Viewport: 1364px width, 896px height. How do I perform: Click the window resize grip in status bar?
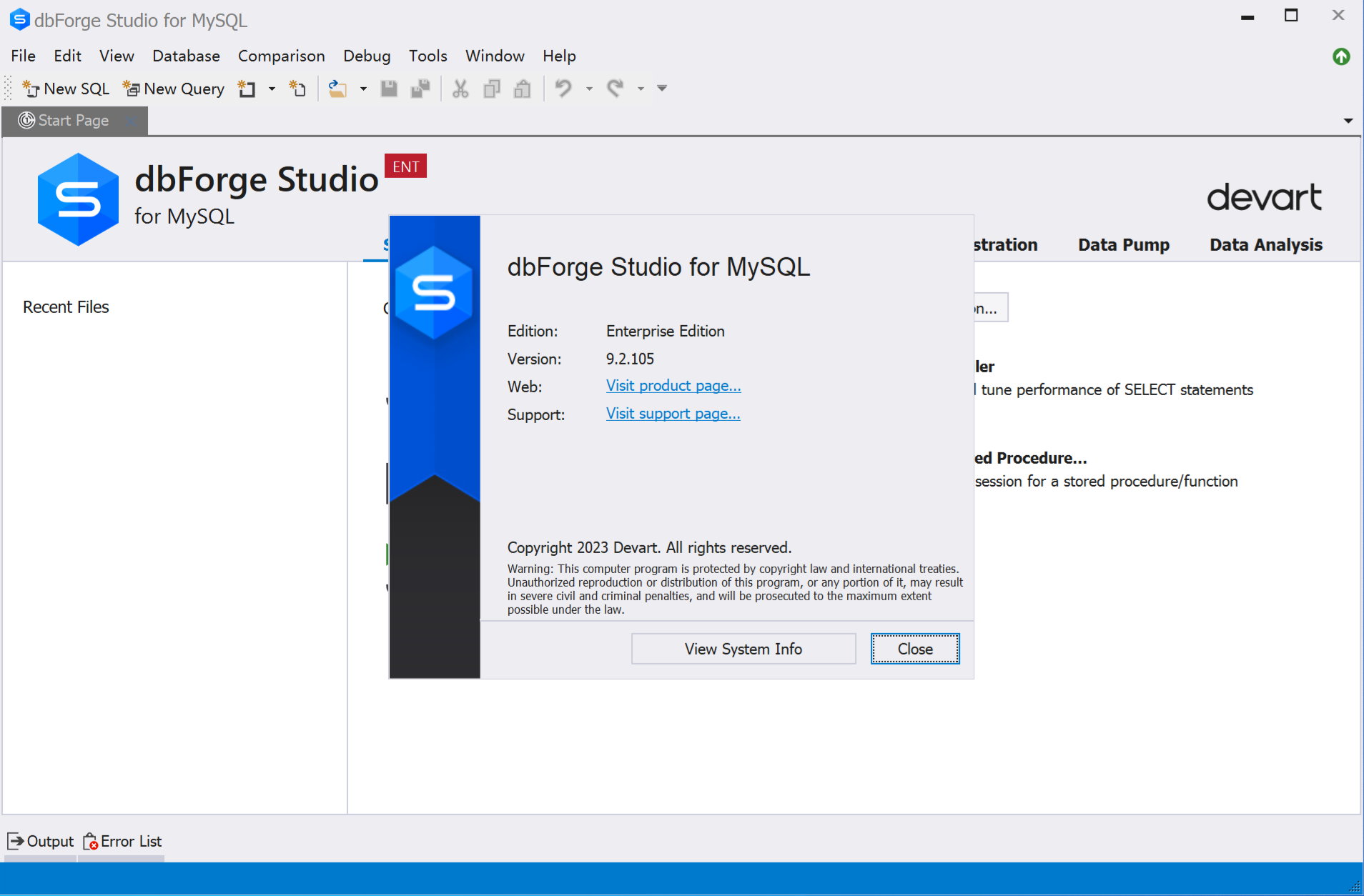1355,887
